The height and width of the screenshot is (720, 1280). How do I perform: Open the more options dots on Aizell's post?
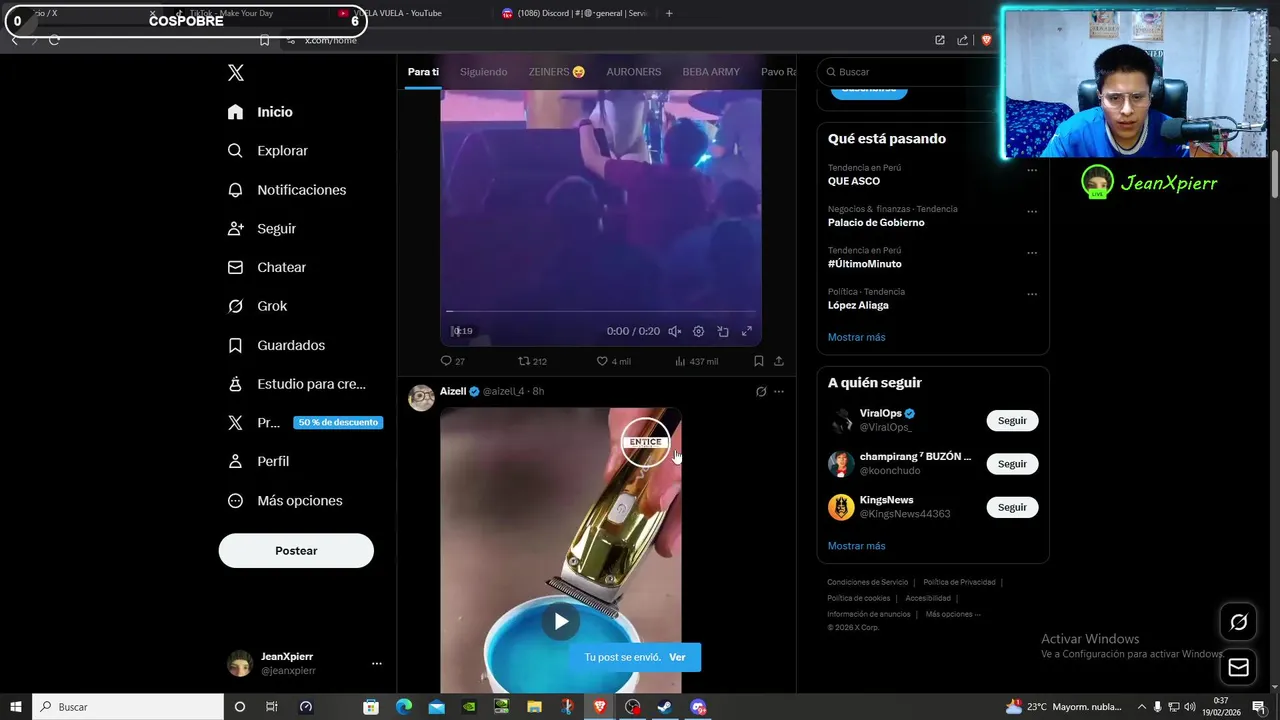click(x=779, y=392)
